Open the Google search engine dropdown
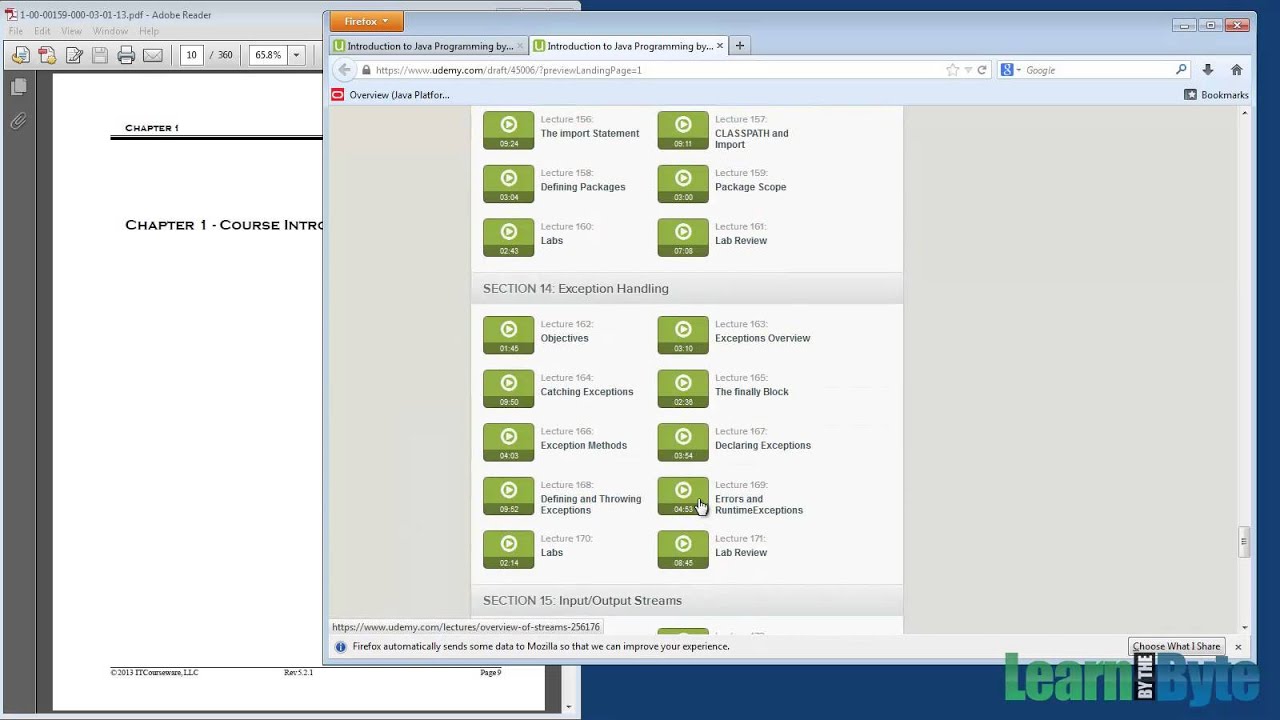The height and width of the screenshot is (720, 1280). [x=1011, y=70]
